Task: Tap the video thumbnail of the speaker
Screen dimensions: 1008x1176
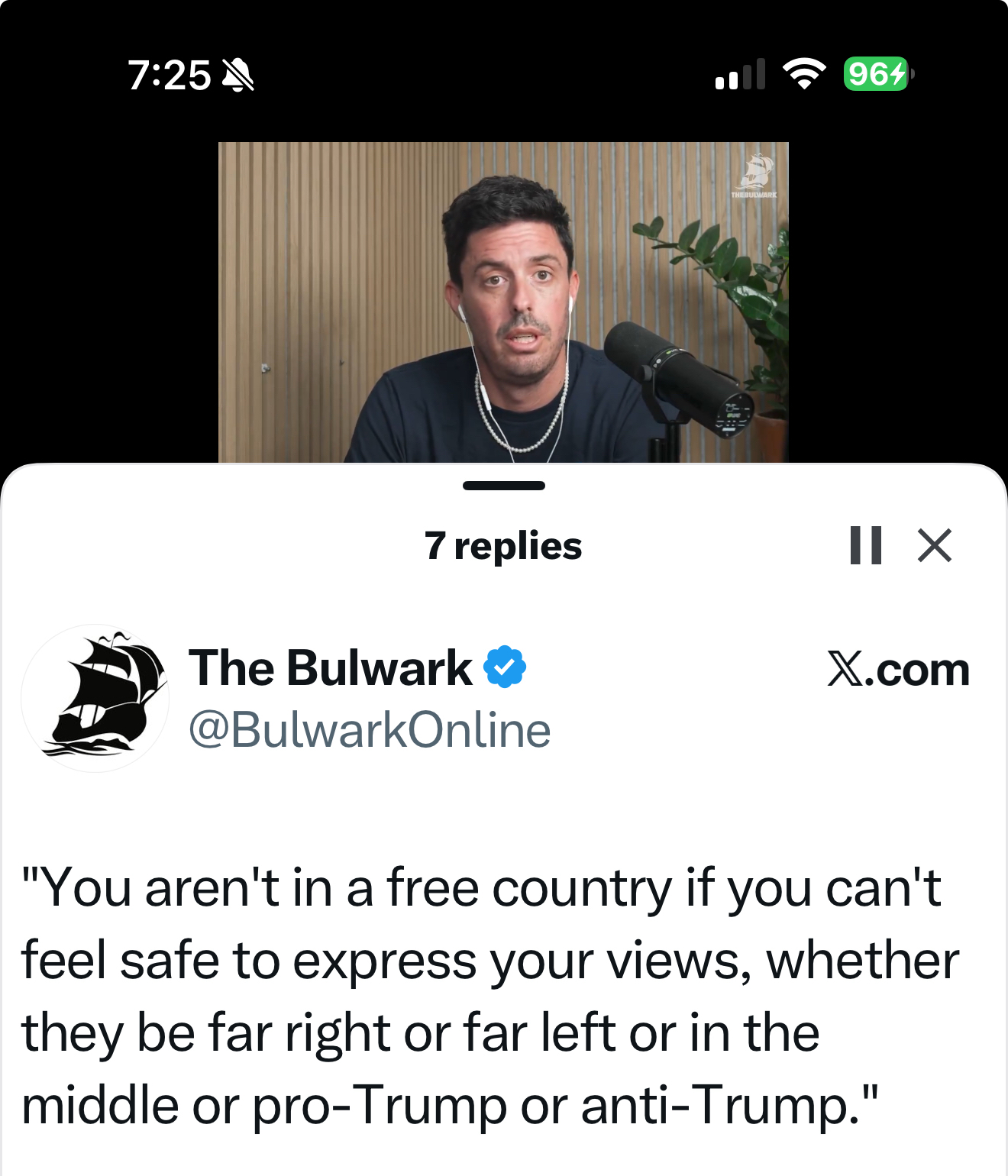Action: pos(503,302)
